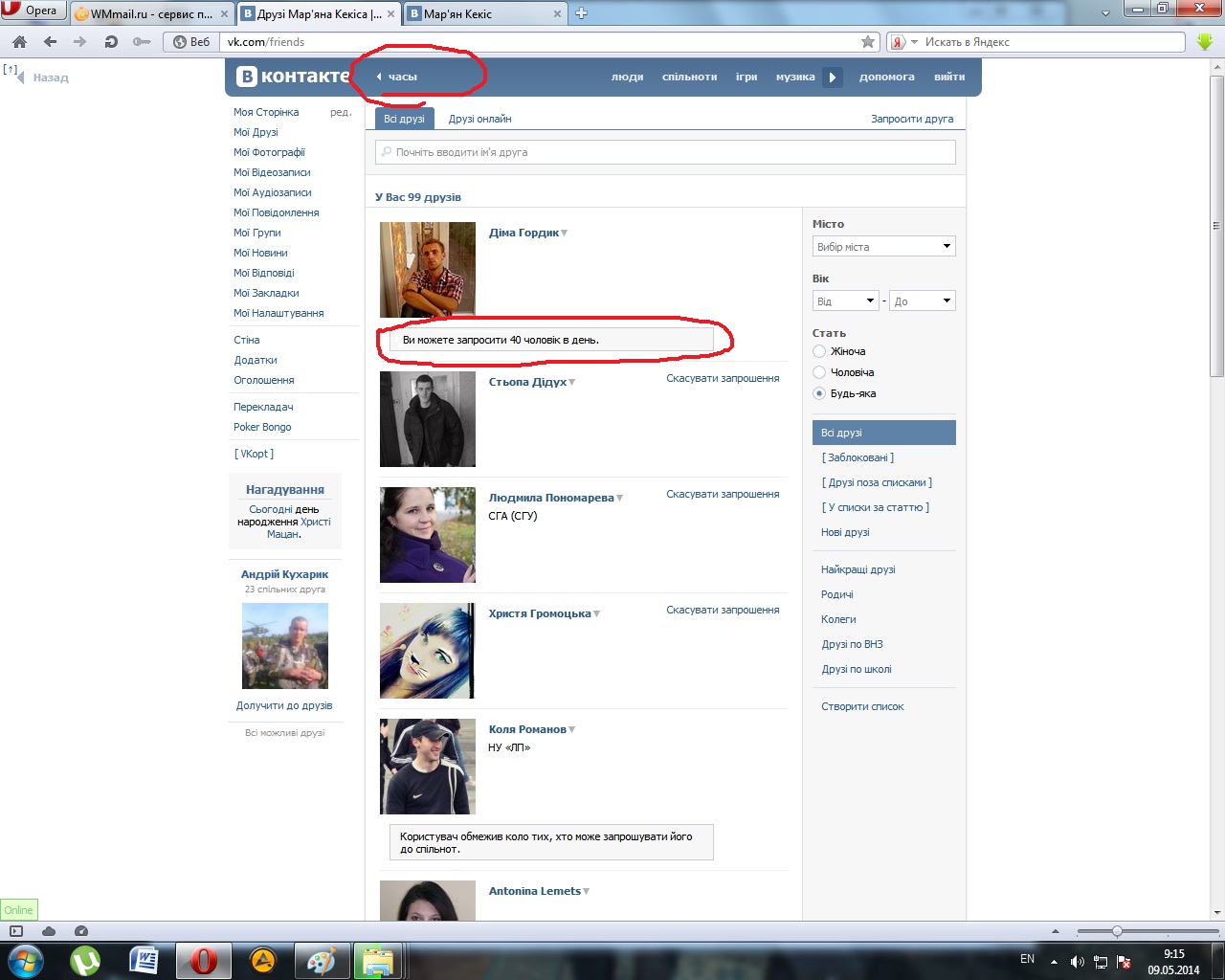Open спільноти in the top menu
1225x980 pixels.
690,78
